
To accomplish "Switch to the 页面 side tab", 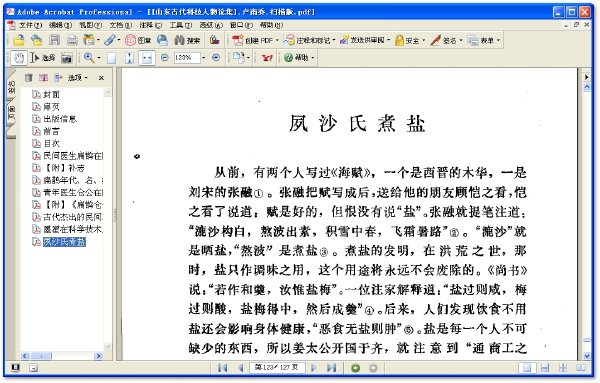I will [11, 114].
